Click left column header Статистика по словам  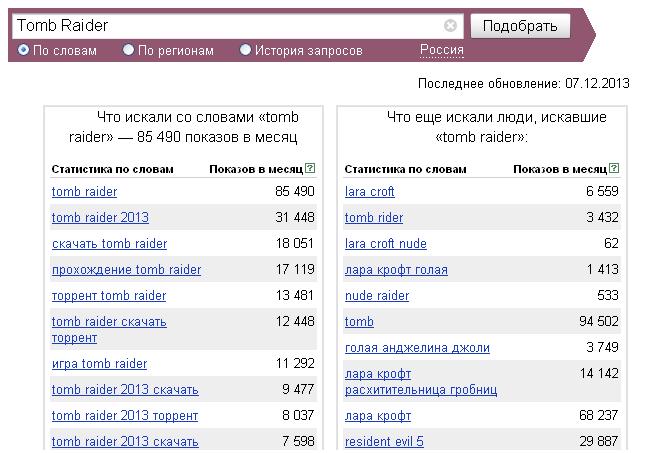pos(113,169)
